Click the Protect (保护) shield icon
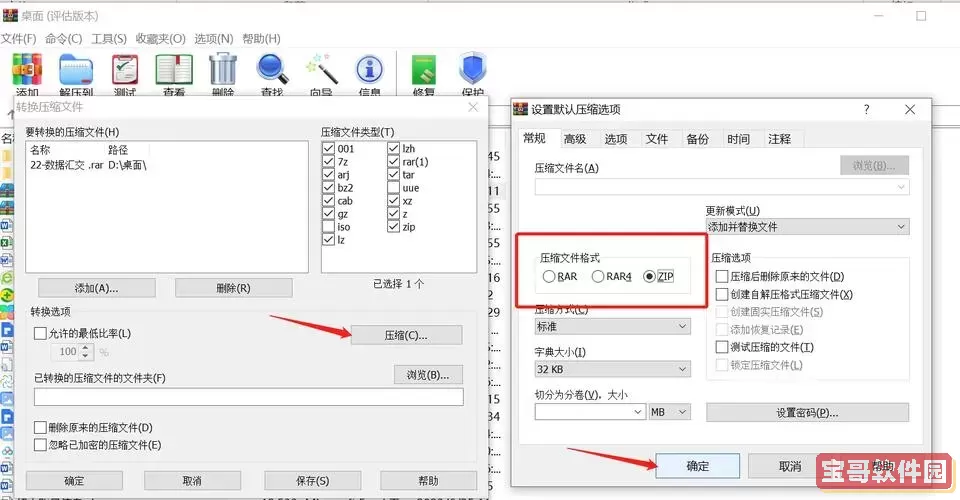This screenshot has width=960, height=500. pyautogui.click(x=473, y=69)
